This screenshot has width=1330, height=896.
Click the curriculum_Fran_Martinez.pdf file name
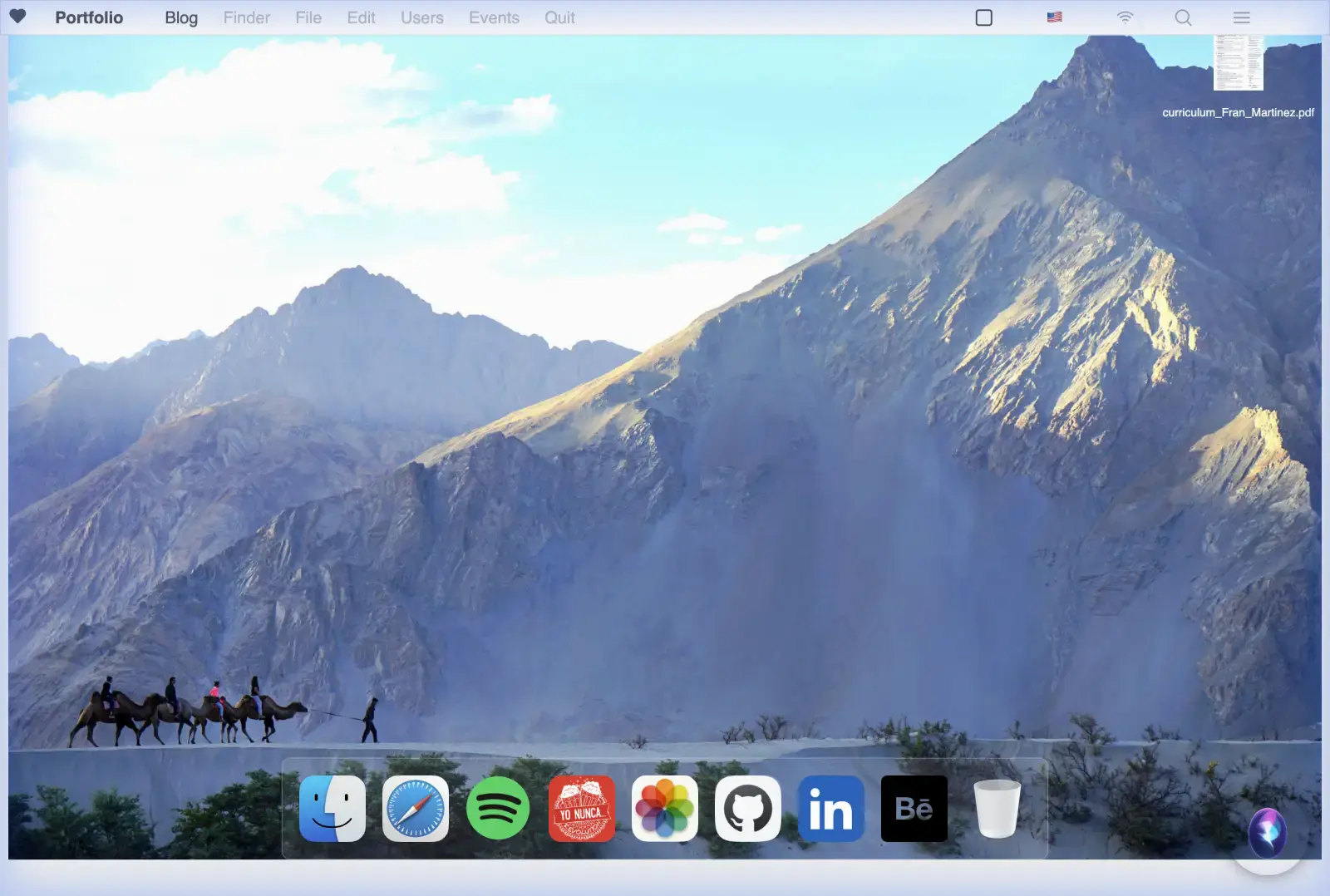1239,112
